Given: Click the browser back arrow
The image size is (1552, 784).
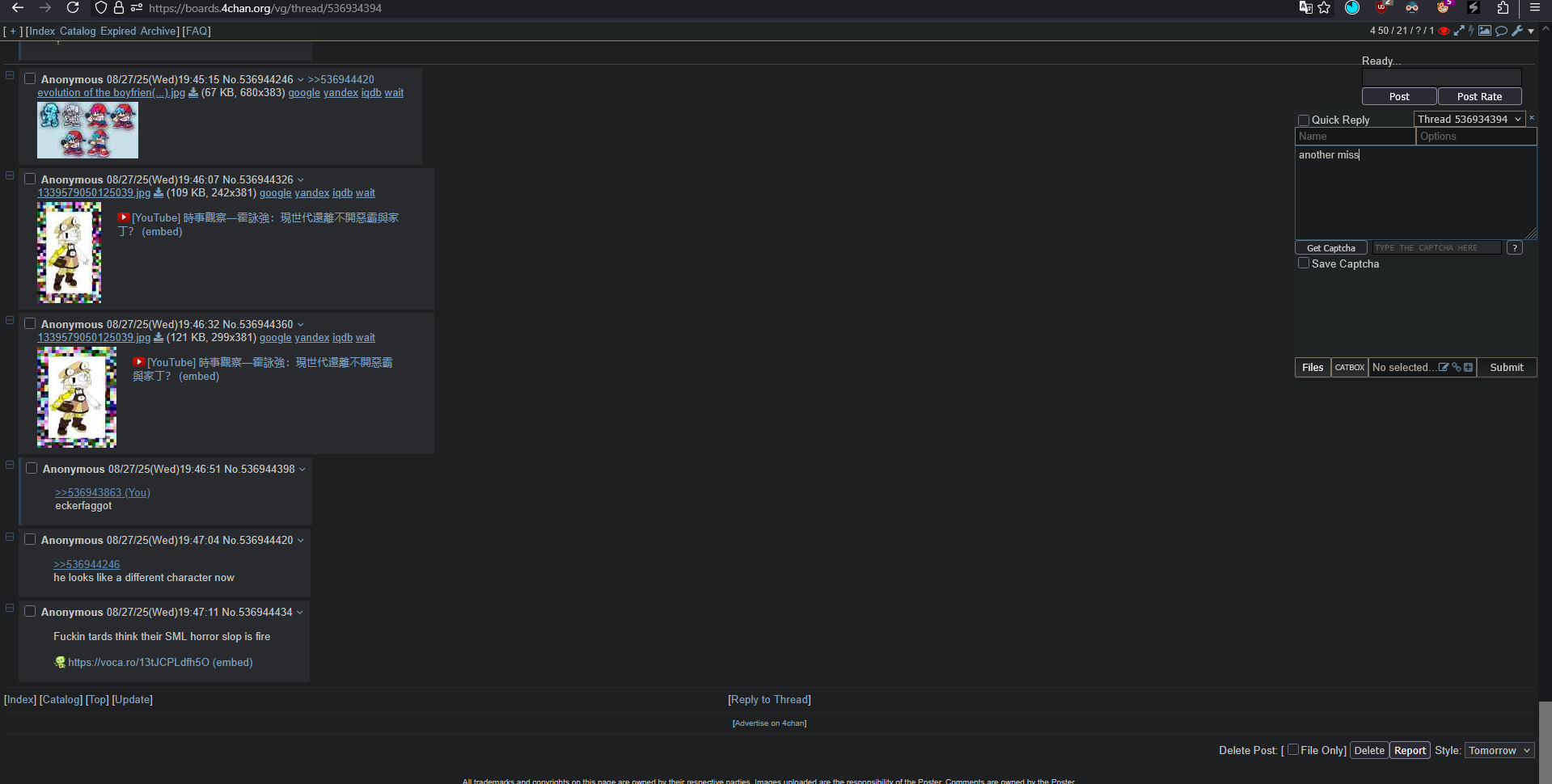Looking at the screenshot, I should click(x=18, y=8).
